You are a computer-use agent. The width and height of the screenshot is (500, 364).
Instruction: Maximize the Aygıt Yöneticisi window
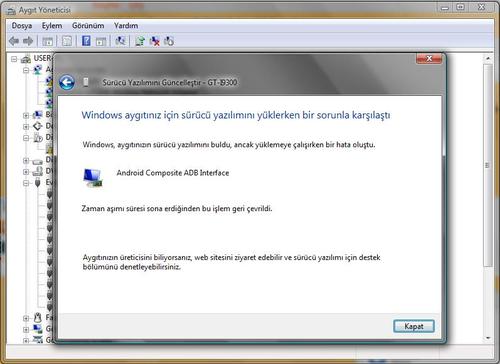(x=460, y=7)
